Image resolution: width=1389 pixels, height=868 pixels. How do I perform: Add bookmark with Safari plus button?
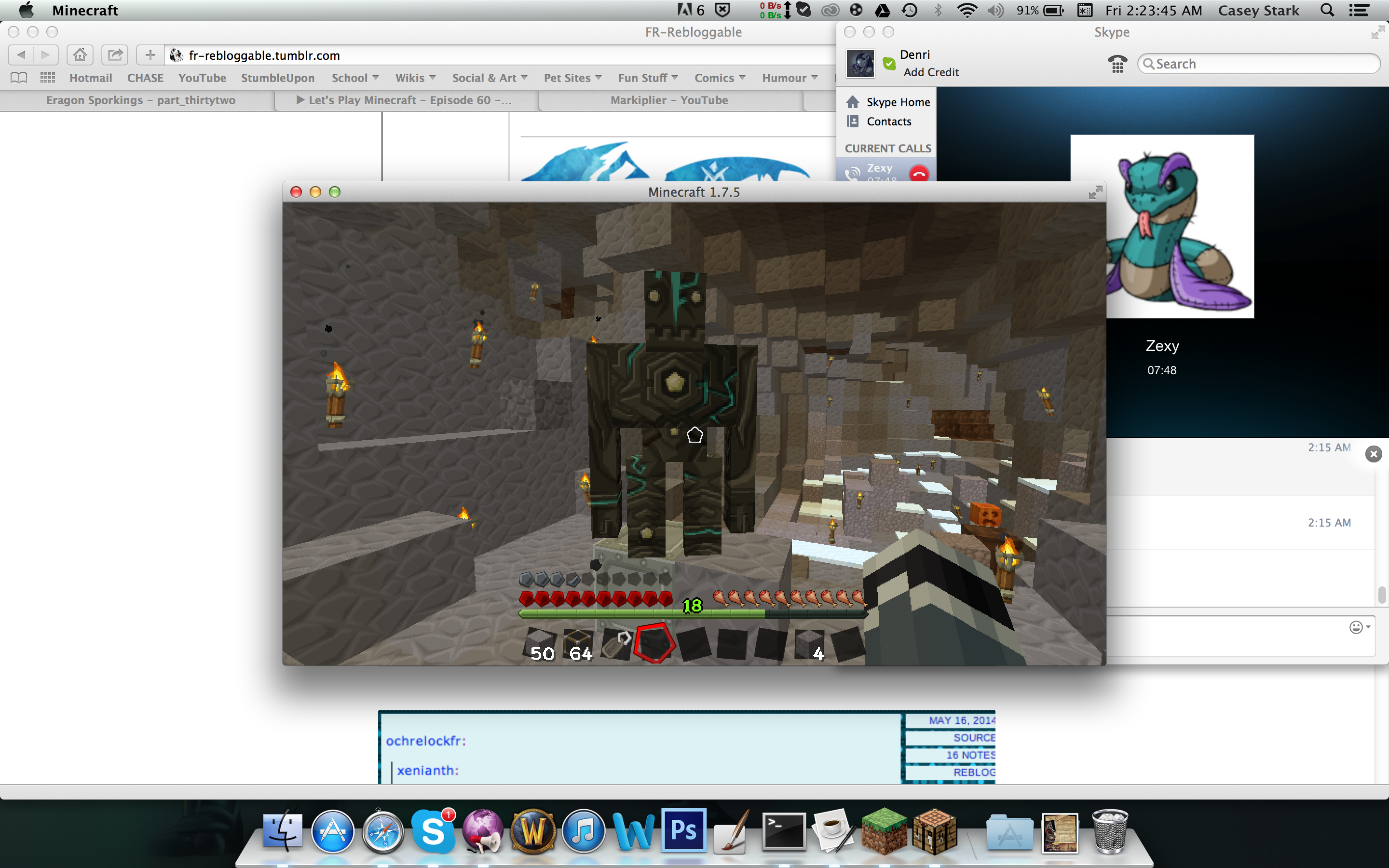tap(150, 55)
